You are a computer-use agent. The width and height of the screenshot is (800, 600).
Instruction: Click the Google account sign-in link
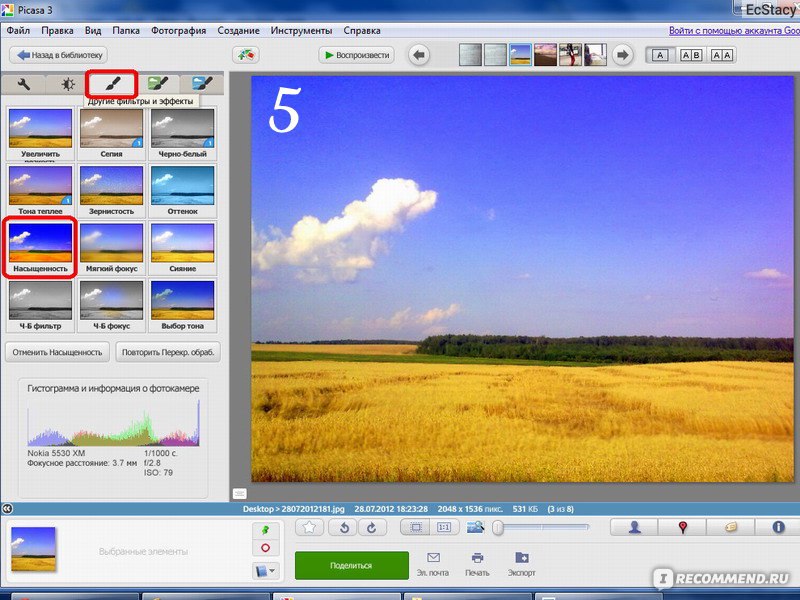tap(734, 31)
